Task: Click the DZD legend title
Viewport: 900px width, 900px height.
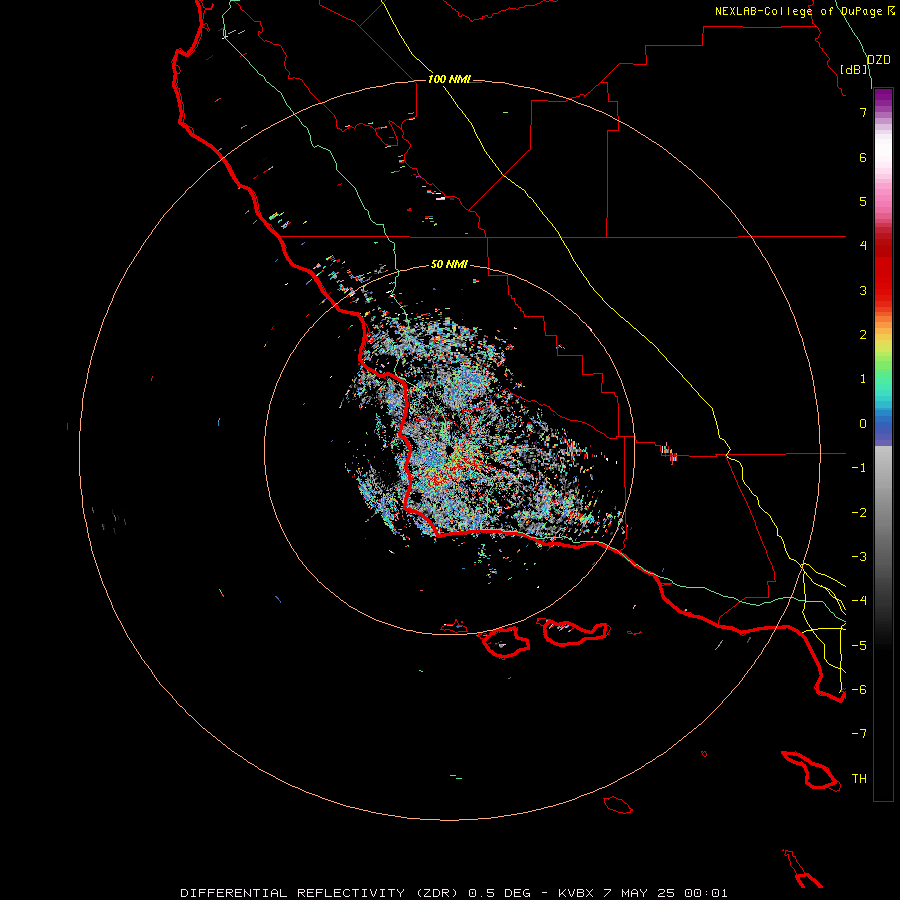Action: (x=878, y=60)
